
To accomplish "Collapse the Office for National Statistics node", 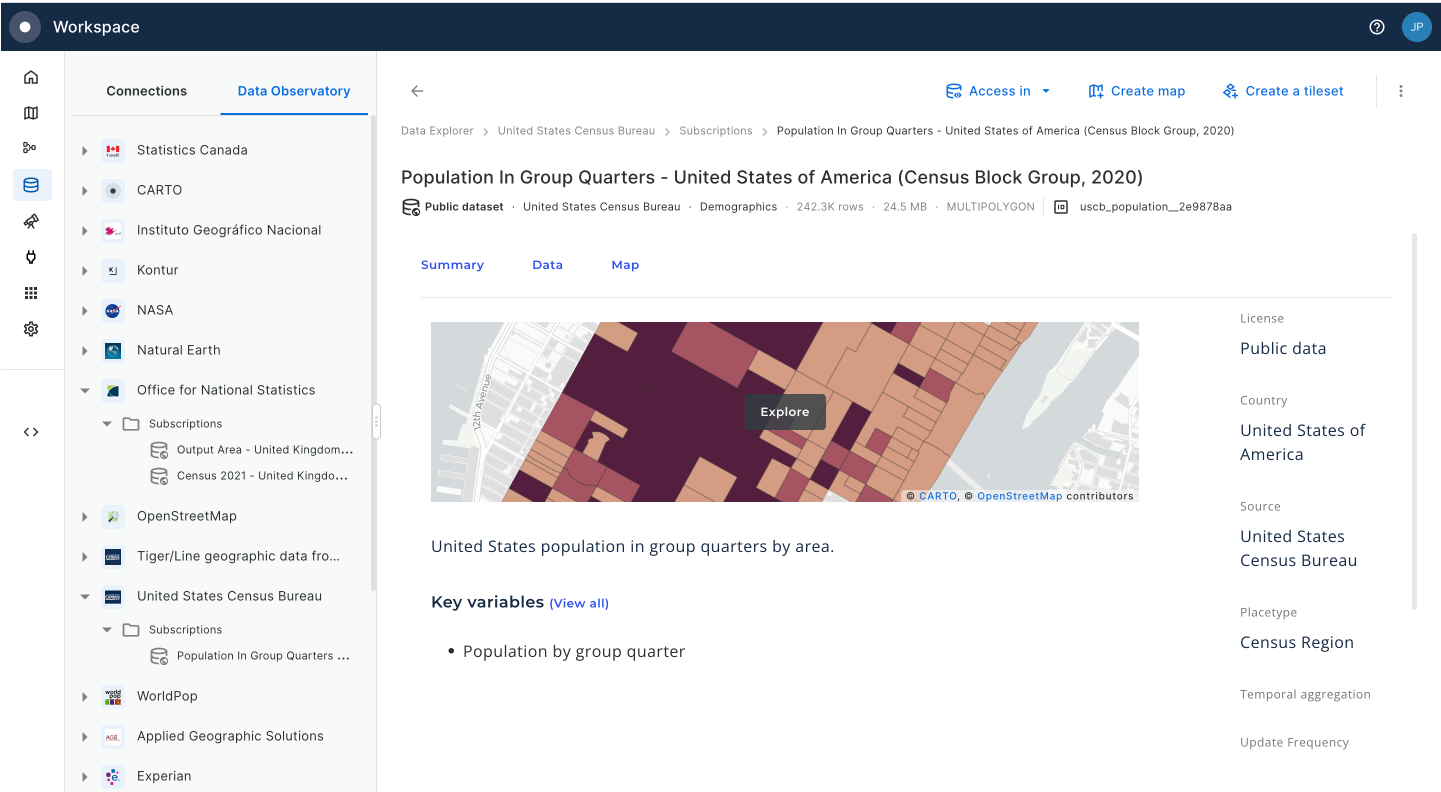I will point(85,390).
